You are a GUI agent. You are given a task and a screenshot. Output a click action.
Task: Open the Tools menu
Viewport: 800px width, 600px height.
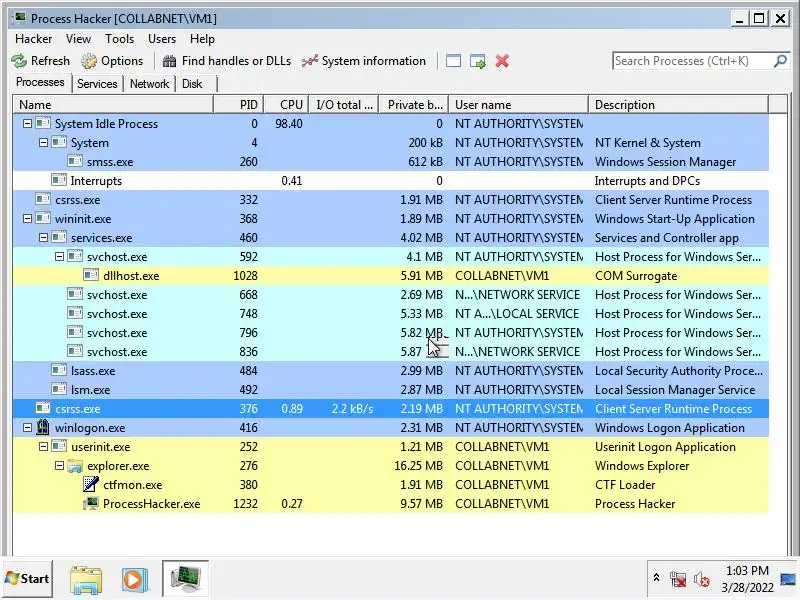click(119, 39)
